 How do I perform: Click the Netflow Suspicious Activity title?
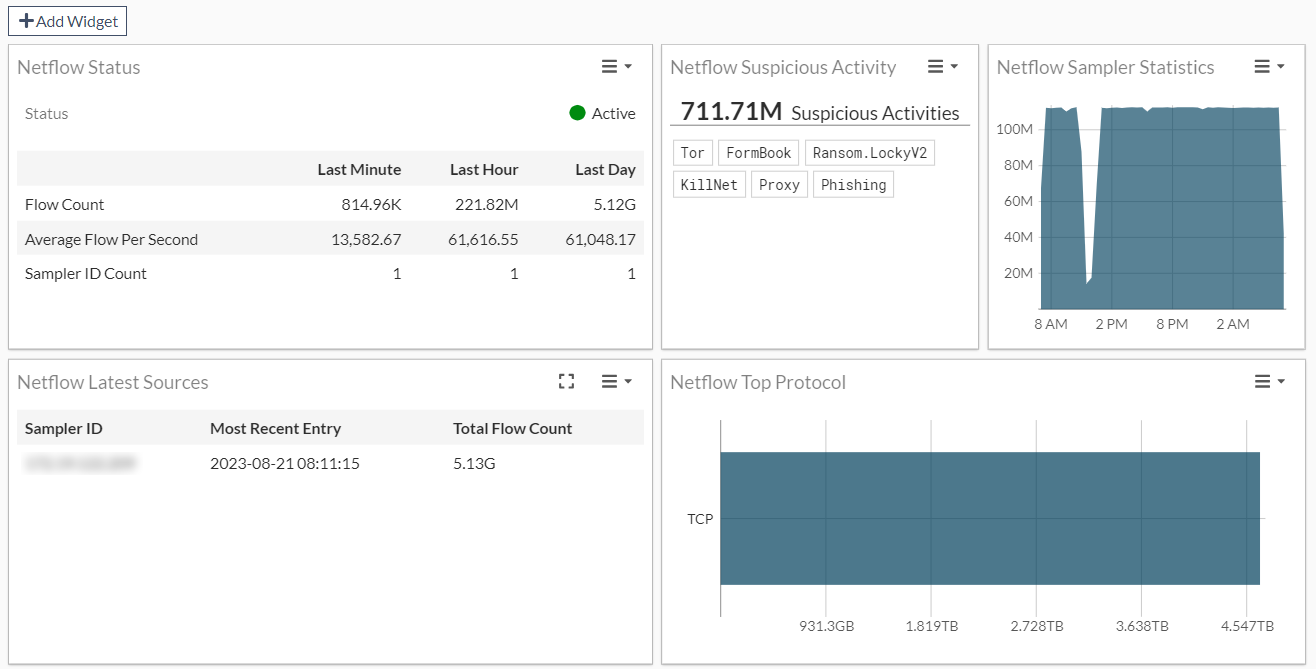pyautogui.click(x=784, y=67)
